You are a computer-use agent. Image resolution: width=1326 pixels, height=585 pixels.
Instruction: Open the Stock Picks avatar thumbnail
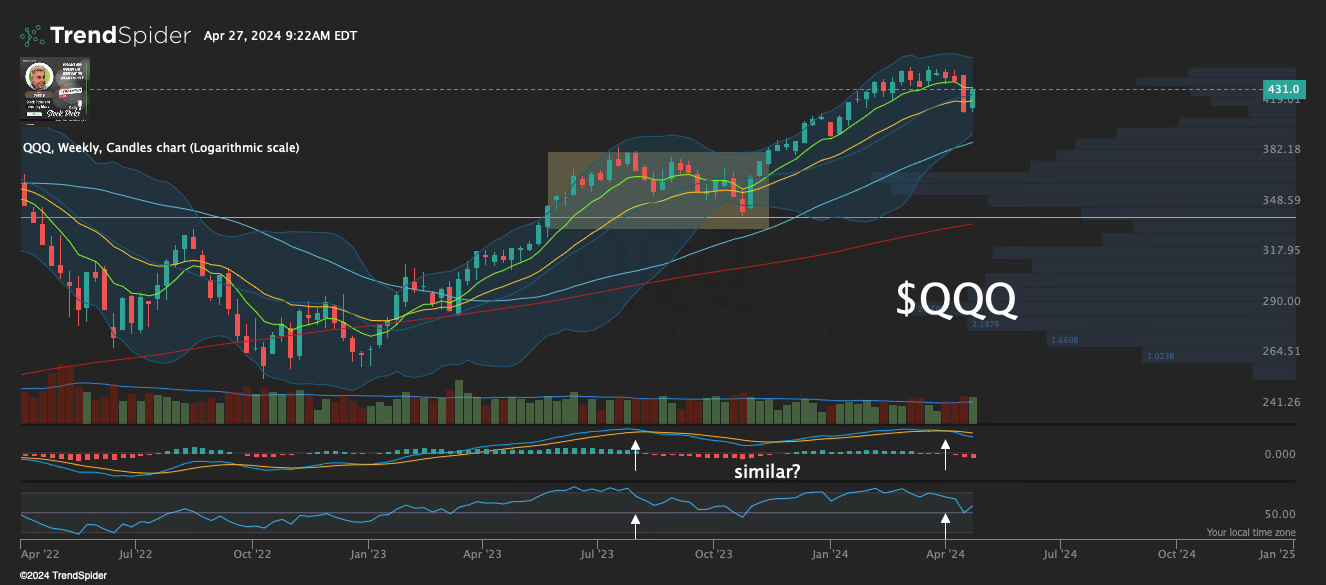click(55, 90)
